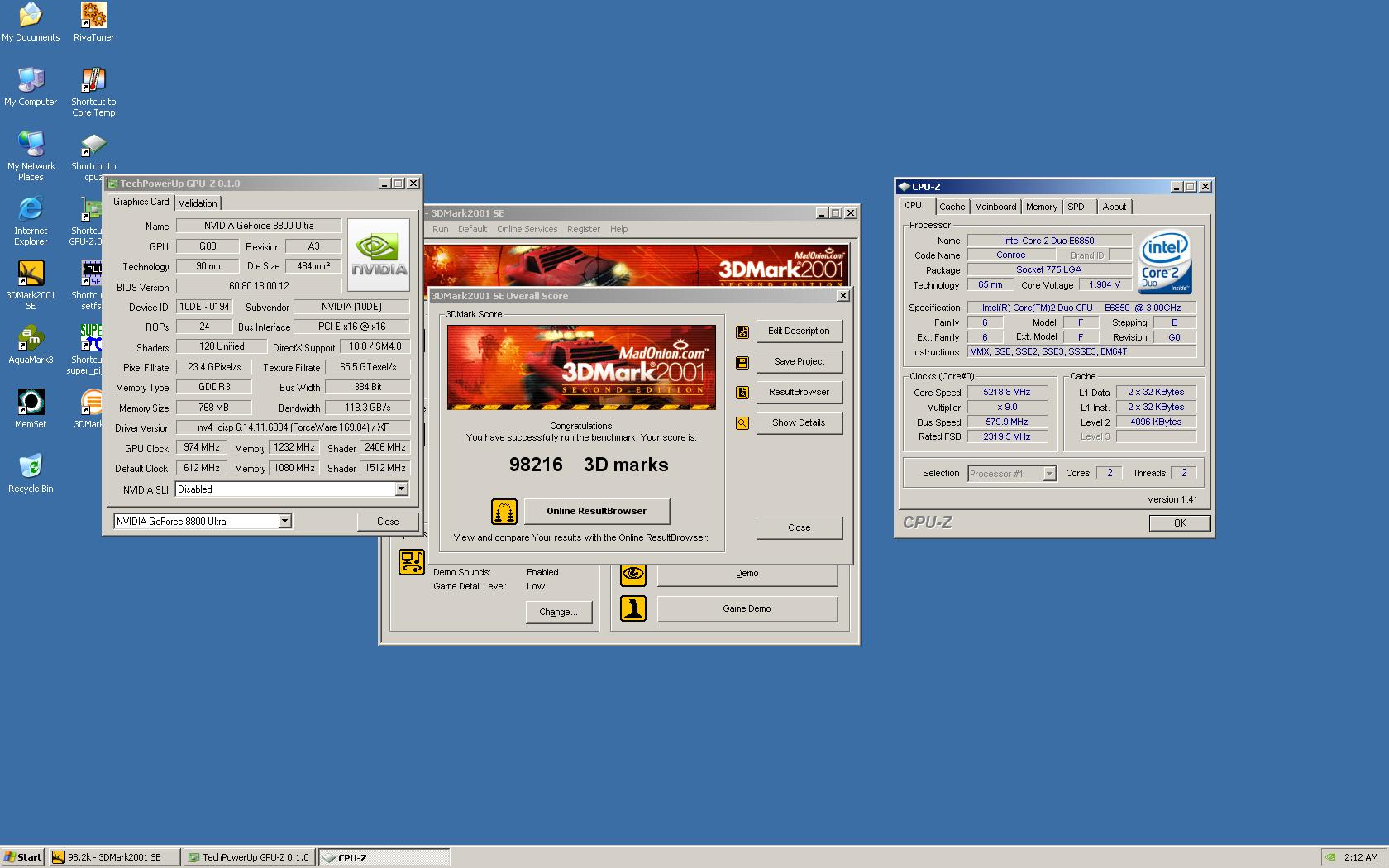
Task: Click the Show Details magnifier icon
Action: pyautogui.click(x=742, y=423)
